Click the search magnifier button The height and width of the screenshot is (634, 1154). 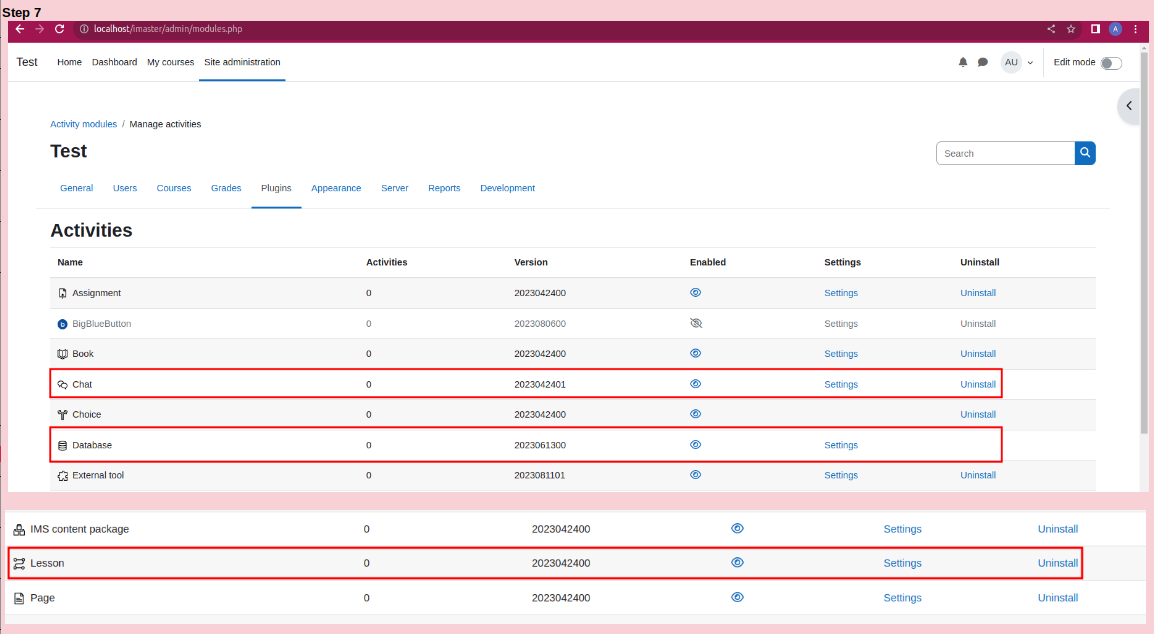(1085, 153)
